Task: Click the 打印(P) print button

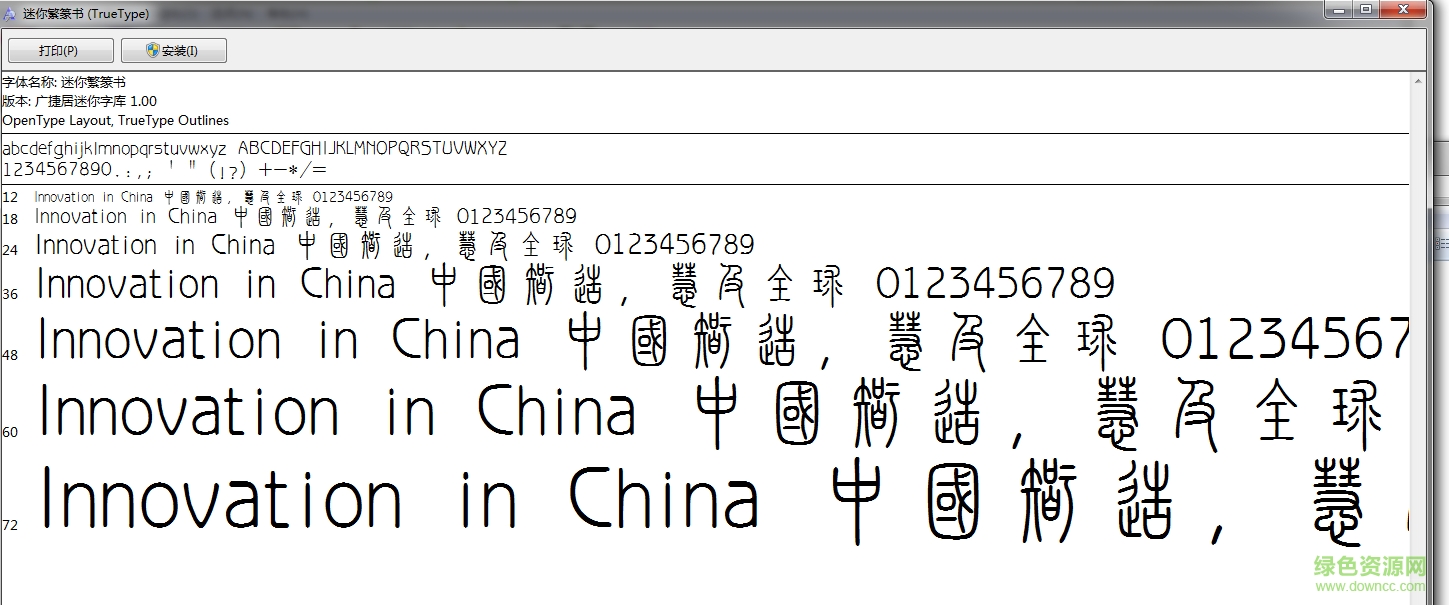Action: pyautogui.click(x=60, y=50)
